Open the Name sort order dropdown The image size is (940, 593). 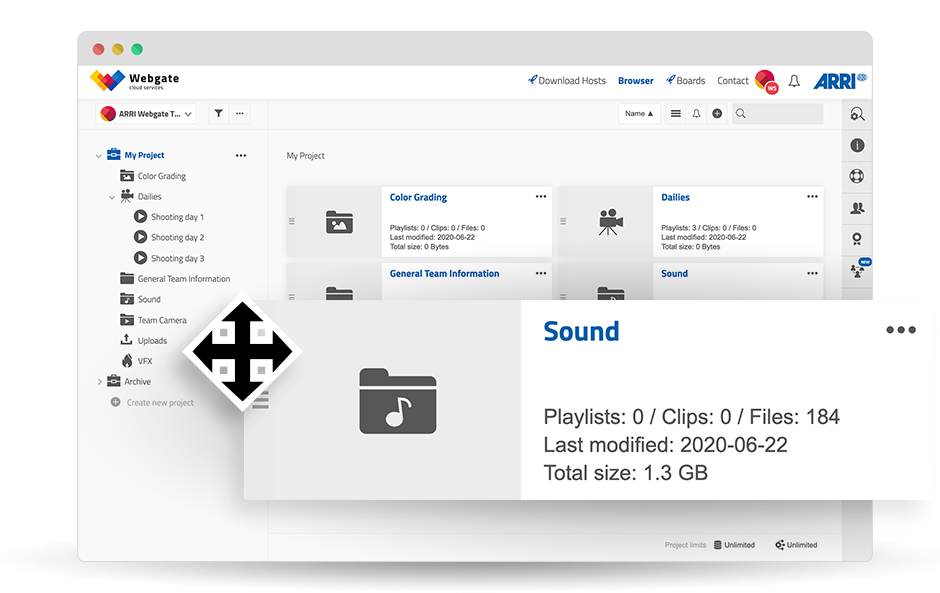[639, 114]
